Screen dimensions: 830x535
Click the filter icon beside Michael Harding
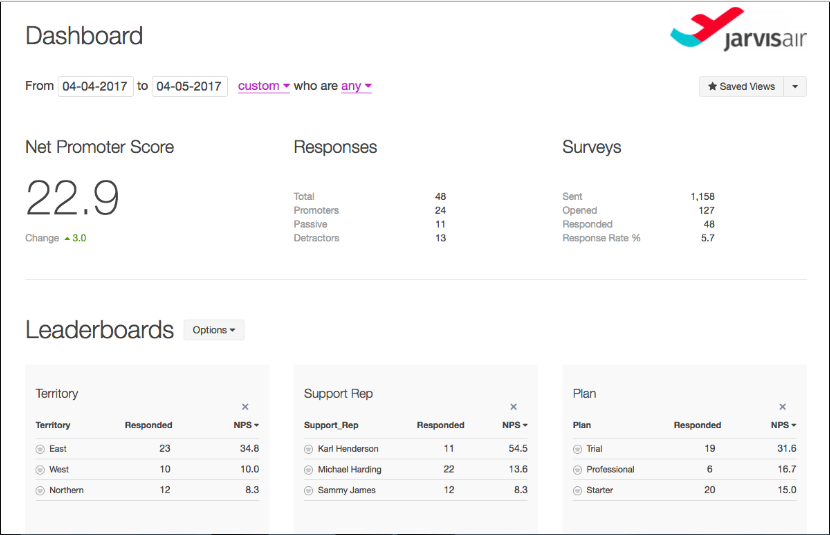tap(309, 470)
